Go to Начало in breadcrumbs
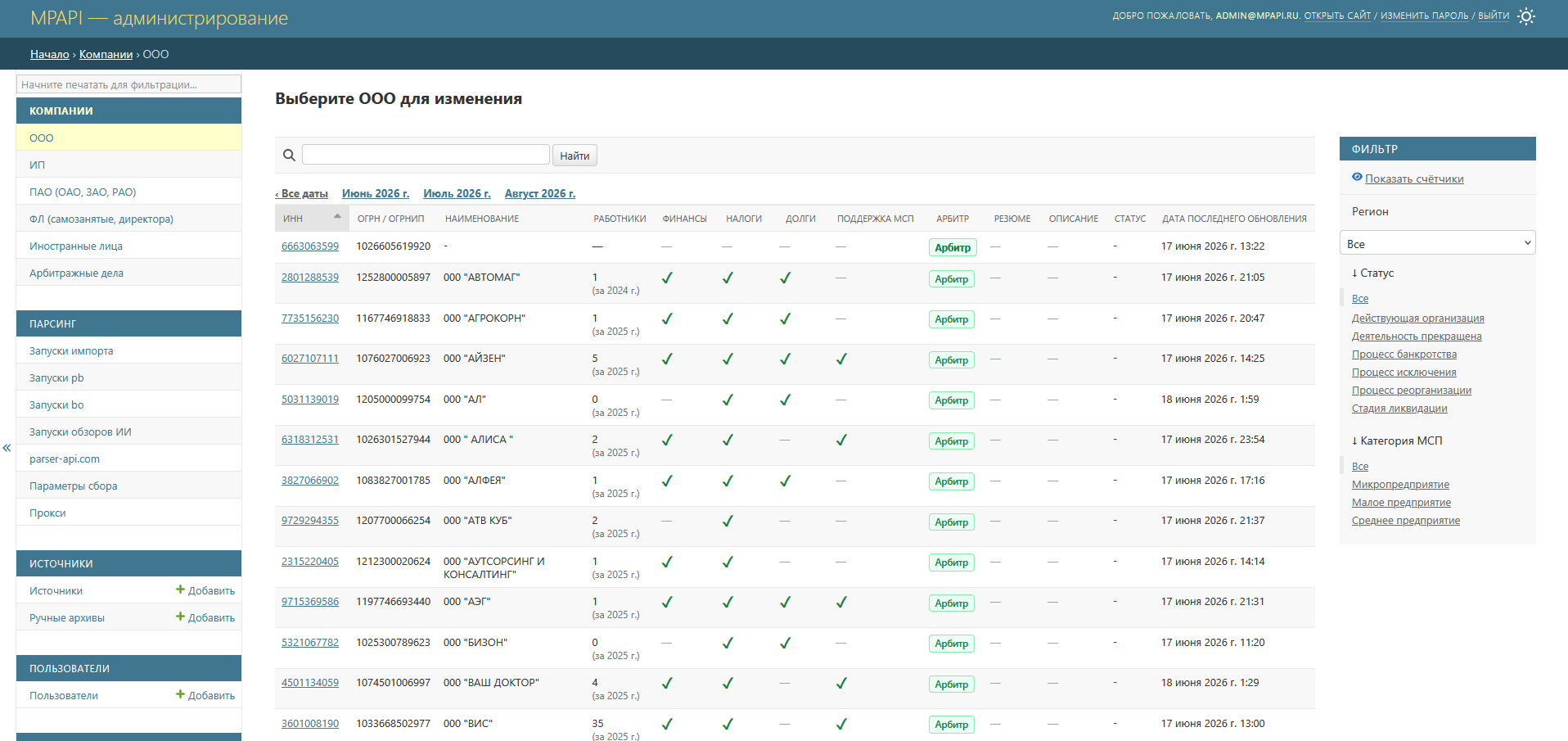 coord(50,54)
